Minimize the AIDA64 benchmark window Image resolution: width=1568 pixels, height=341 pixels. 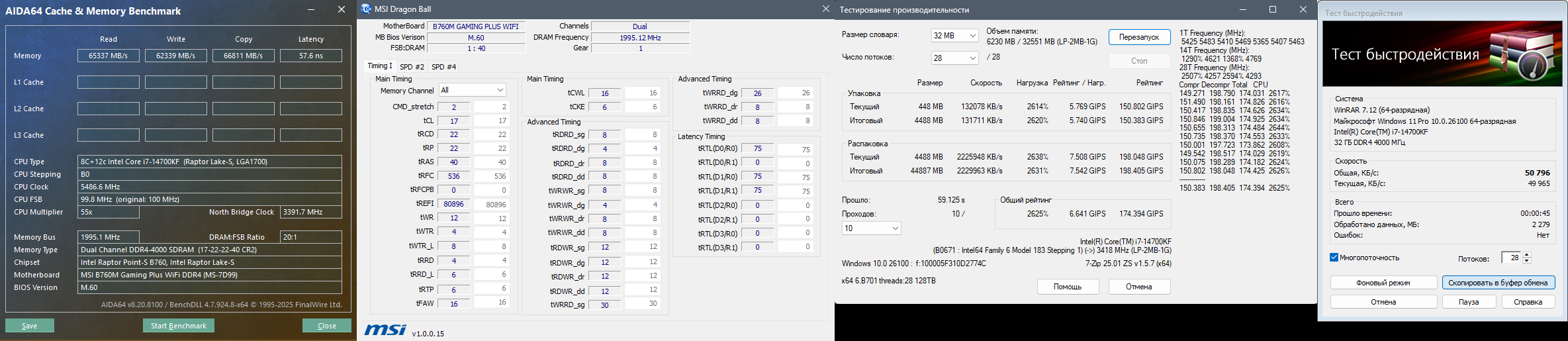311,10
